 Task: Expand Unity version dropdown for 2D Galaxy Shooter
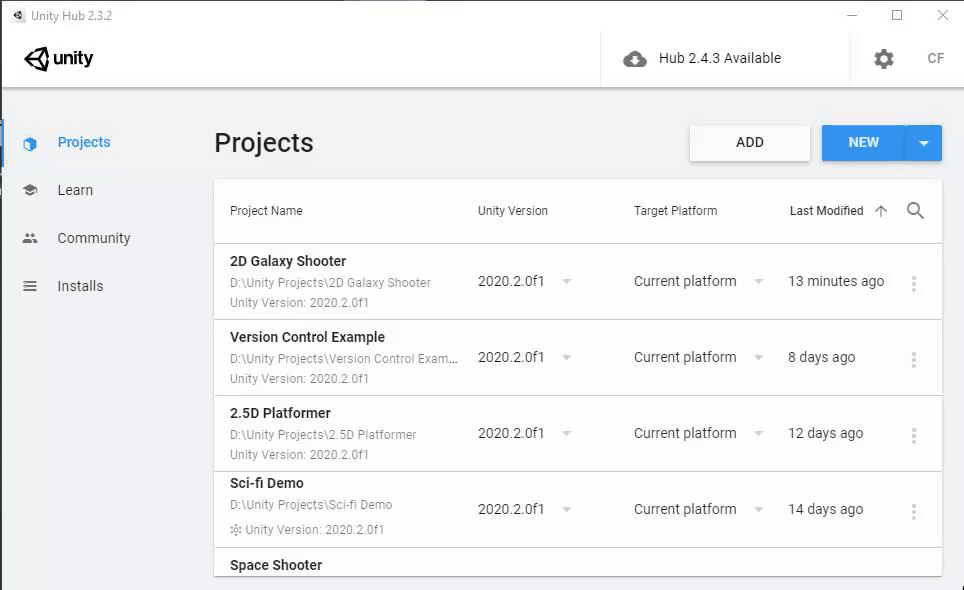click(567, 281)
